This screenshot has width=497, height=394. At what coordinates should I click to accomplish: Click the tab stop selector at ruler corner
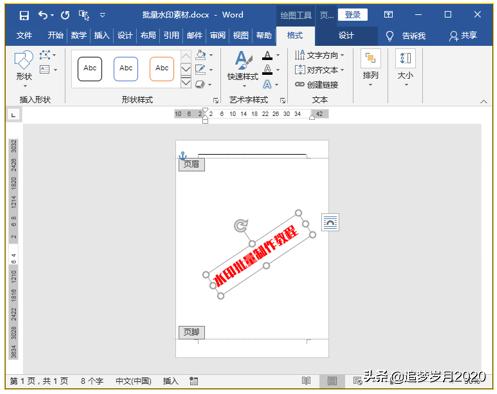[x=14, y=115]
